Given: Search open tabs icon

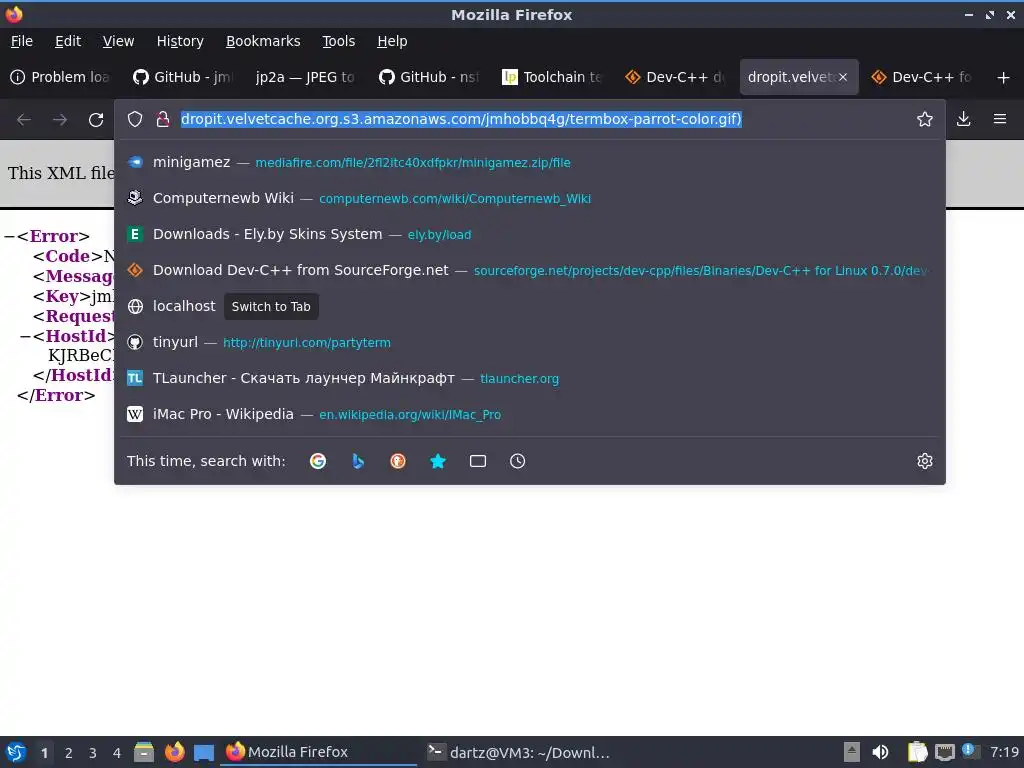Looking at the screenshot, I should [478, 461].
